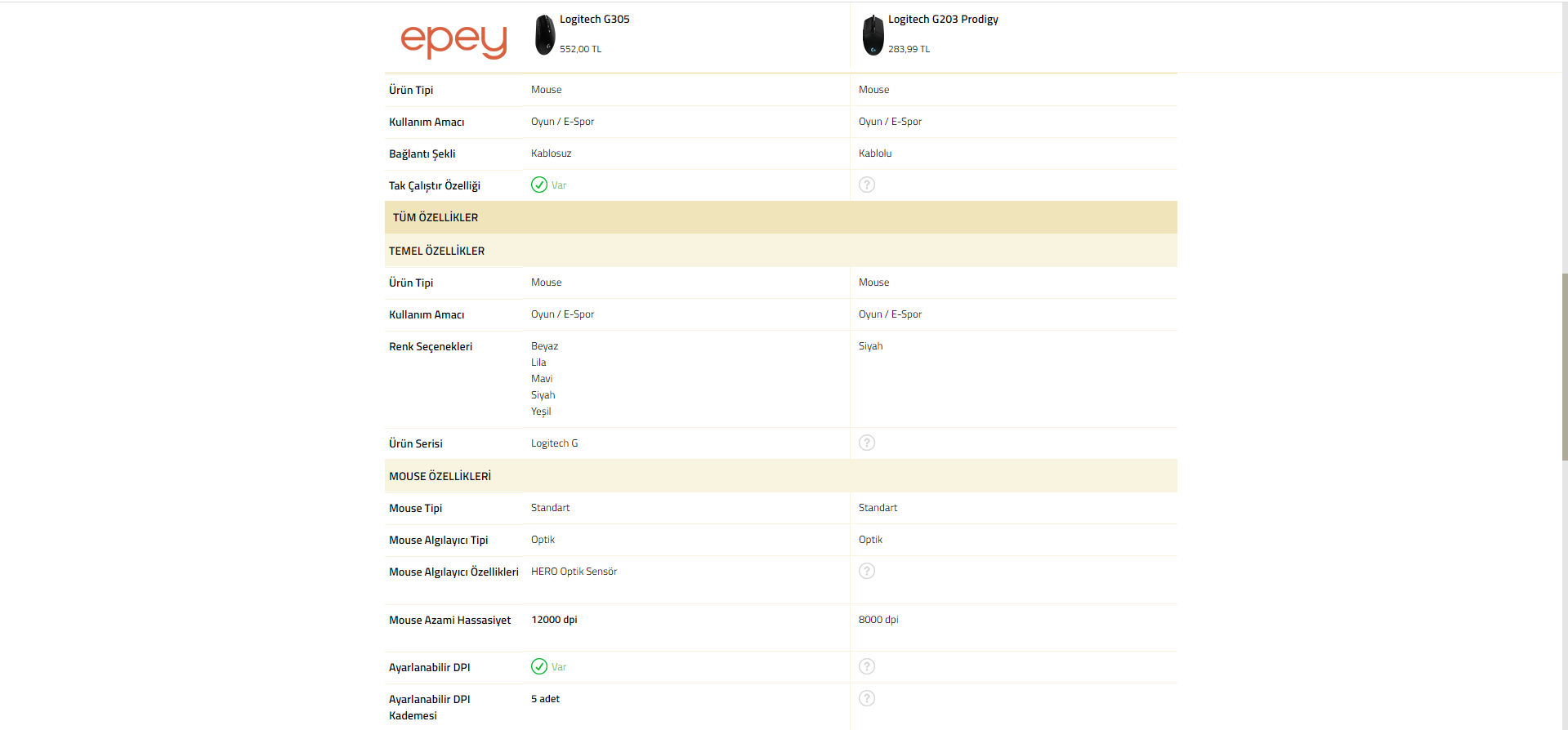Click the epey logo

(x=453, y=41)
